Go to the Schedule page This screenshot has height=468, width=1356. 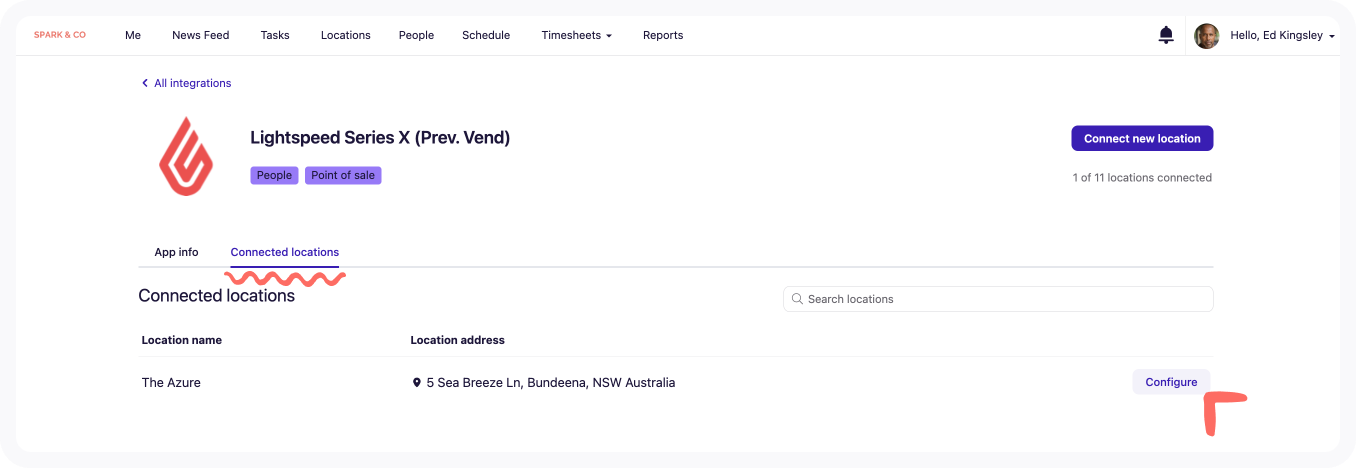[x=486, y=35]
